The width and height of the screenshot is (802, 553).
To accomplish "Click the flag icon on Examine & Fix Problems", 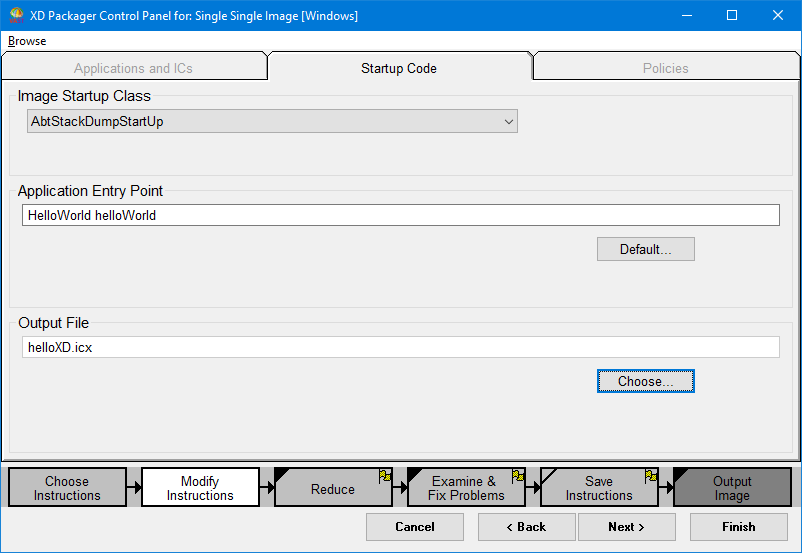I will [518, 476].
